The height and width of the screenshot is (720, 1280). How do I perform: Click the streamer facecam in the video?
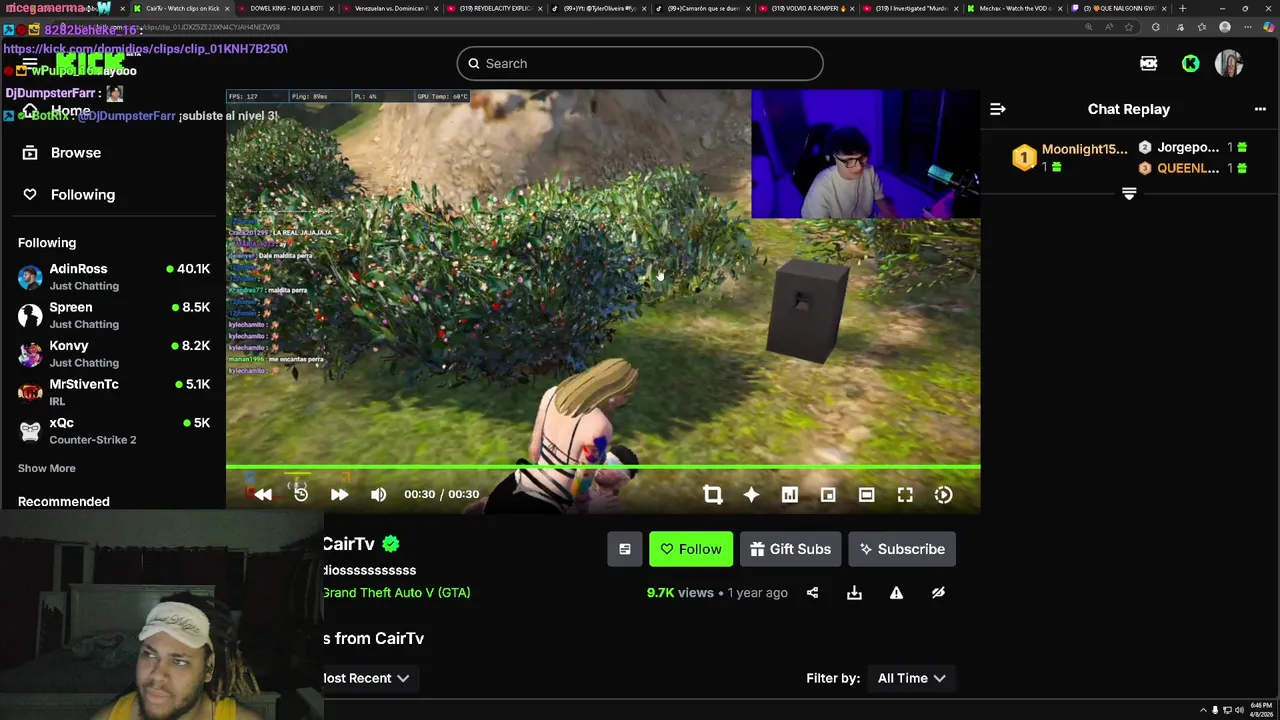tap(865, 154)
